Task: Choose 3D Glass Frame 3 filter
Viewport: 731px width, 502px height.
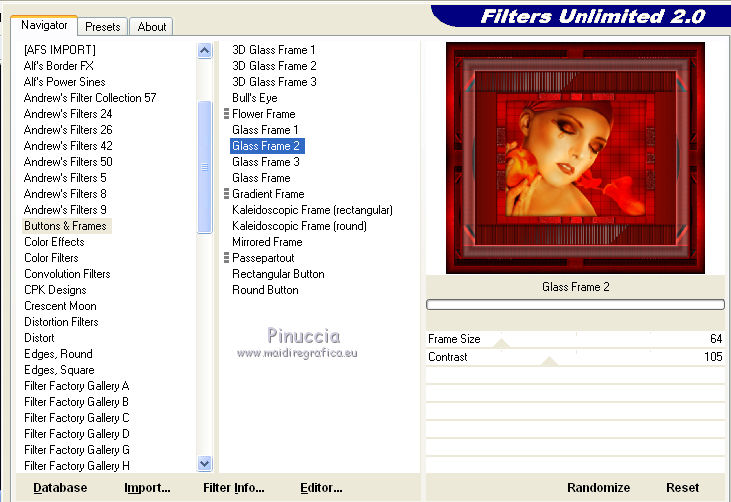Action: click(275, 82)
